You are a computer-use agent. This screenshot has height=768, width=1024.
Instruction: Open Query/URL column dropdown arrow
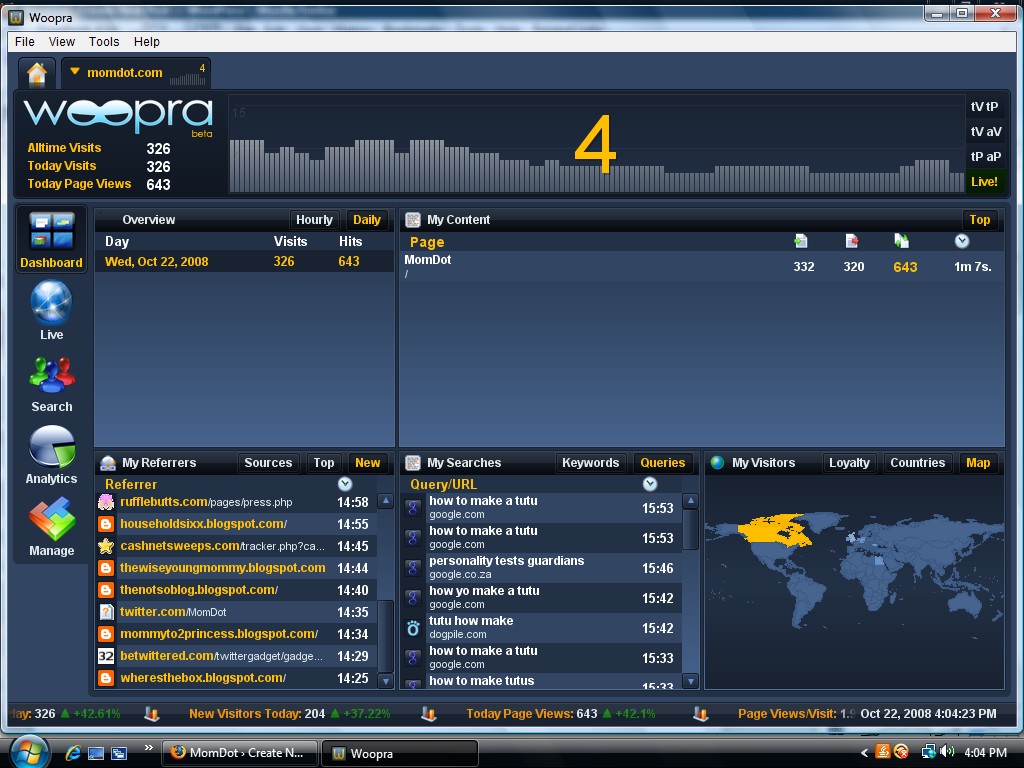pyautogui.click(x=649, y=484)
